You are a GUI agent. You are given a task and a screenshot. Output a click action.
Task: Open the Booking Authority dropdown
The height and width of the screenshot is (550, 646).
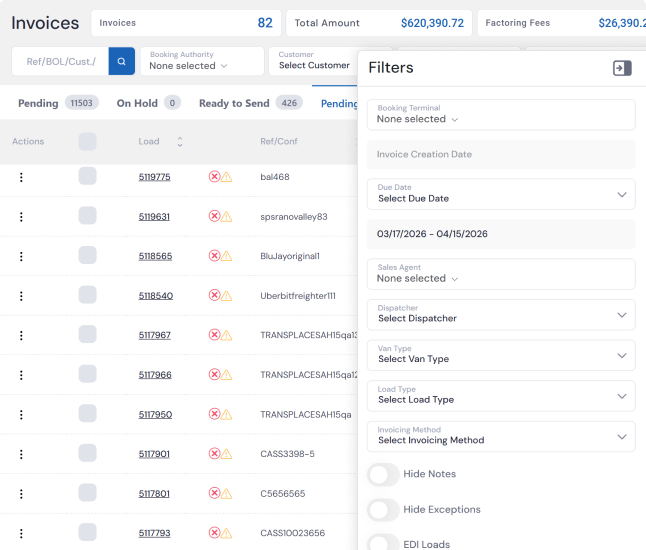[202, 61]
